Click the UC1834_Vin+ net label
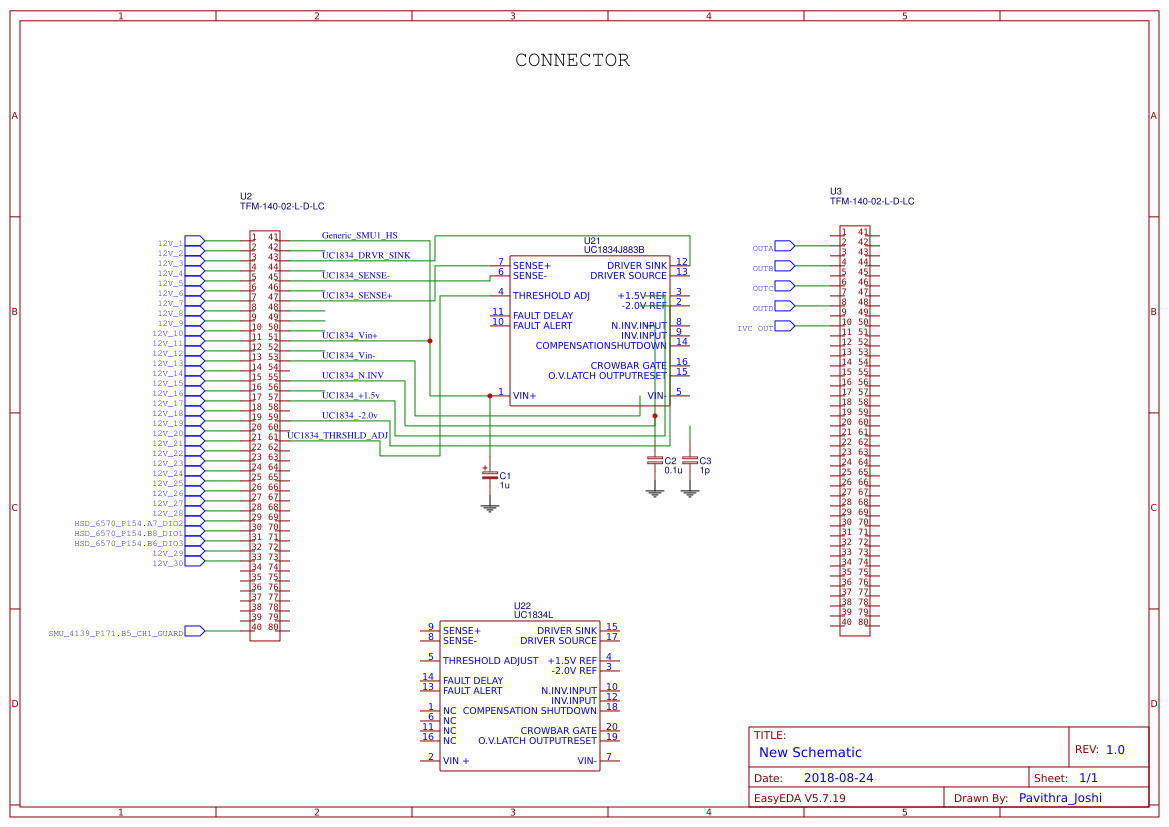Screen dimensions: 1169x827 point(350,336)
